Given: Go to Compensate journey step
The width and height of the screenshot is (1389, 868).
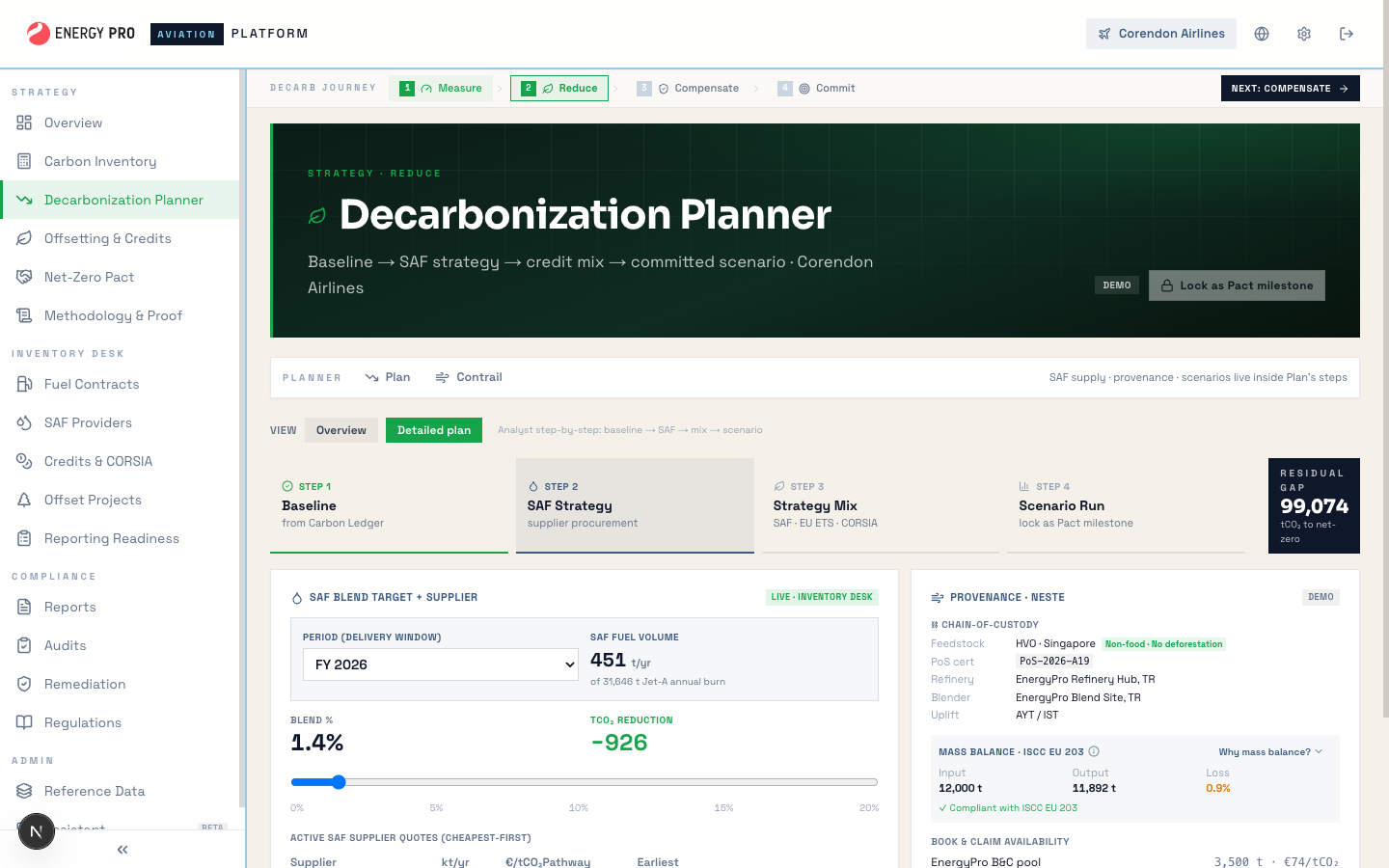Looking at the screenshot, I should [x=688, y=88].
